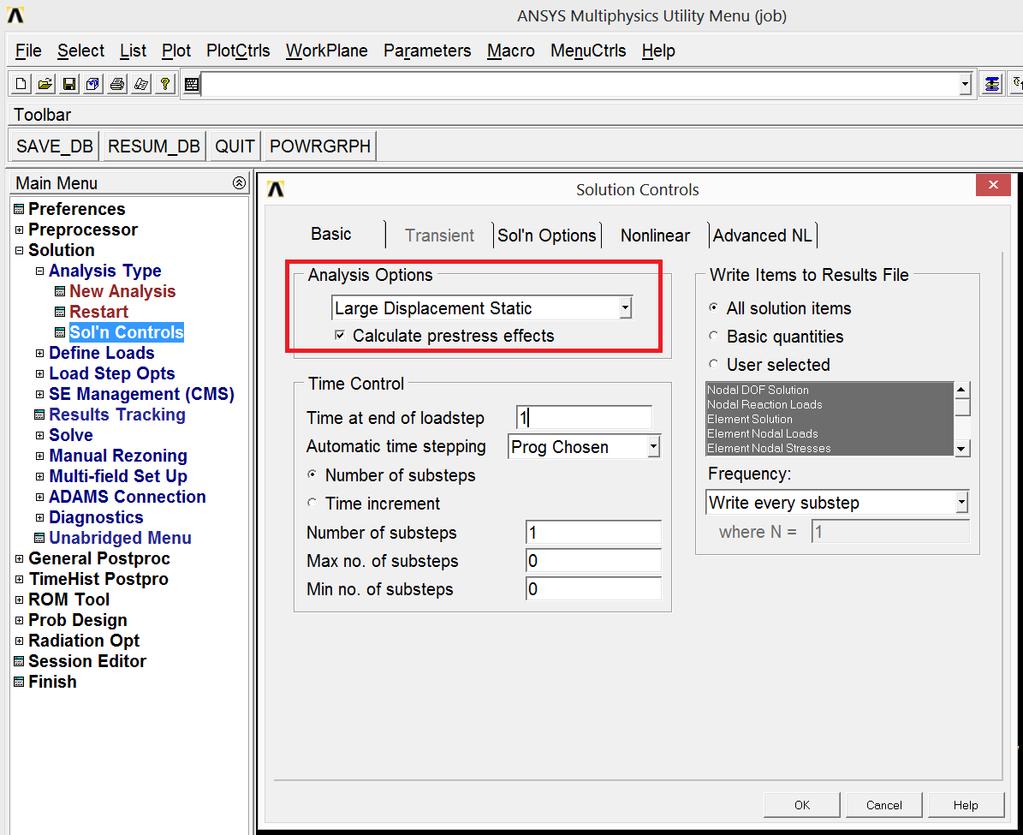The image size is (1023, 835).
Task: Open the Parameters menu
Action: (427, 51)
